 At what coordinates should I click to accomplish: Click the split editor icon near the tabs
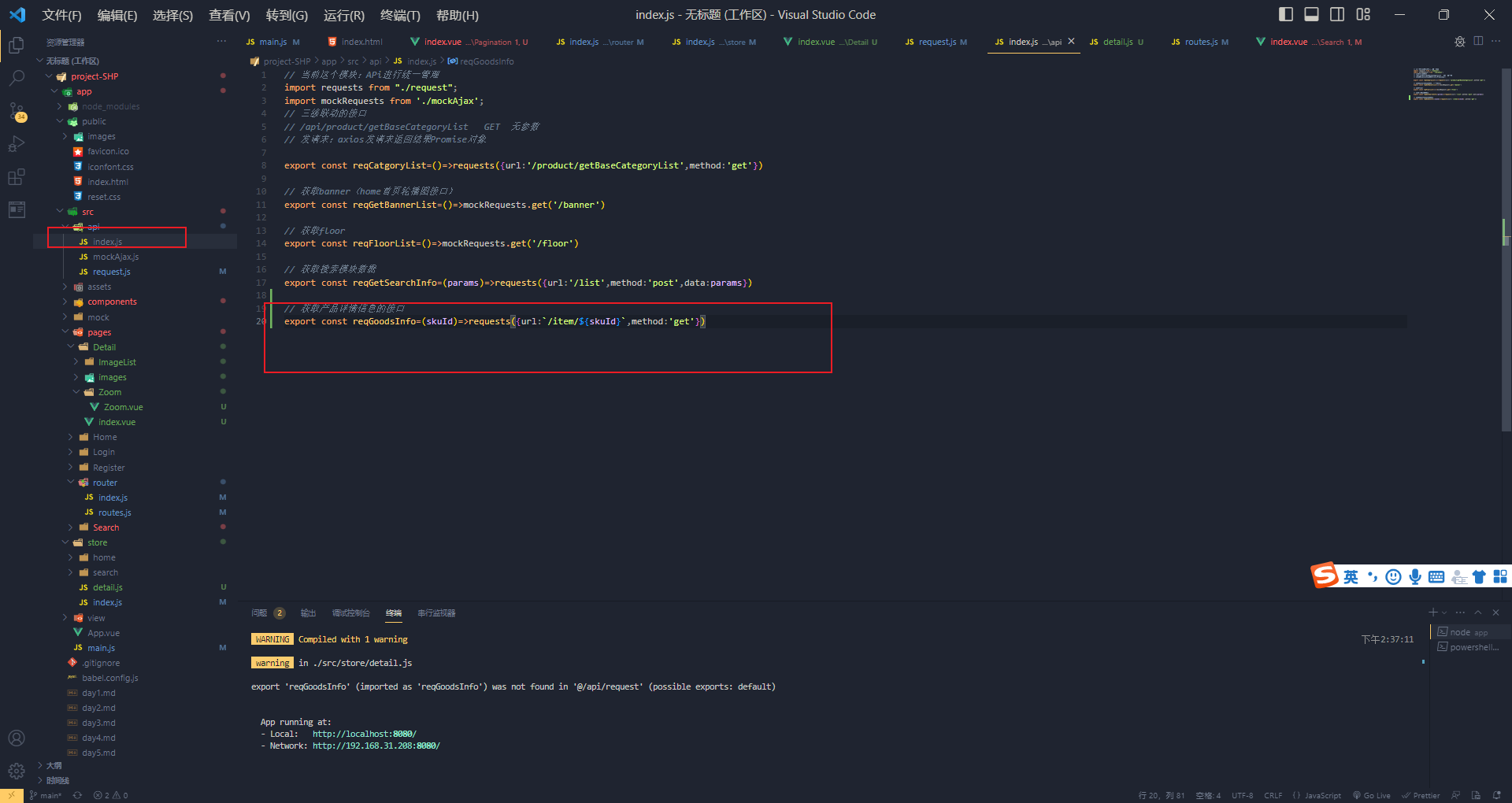pos(1478,41)
